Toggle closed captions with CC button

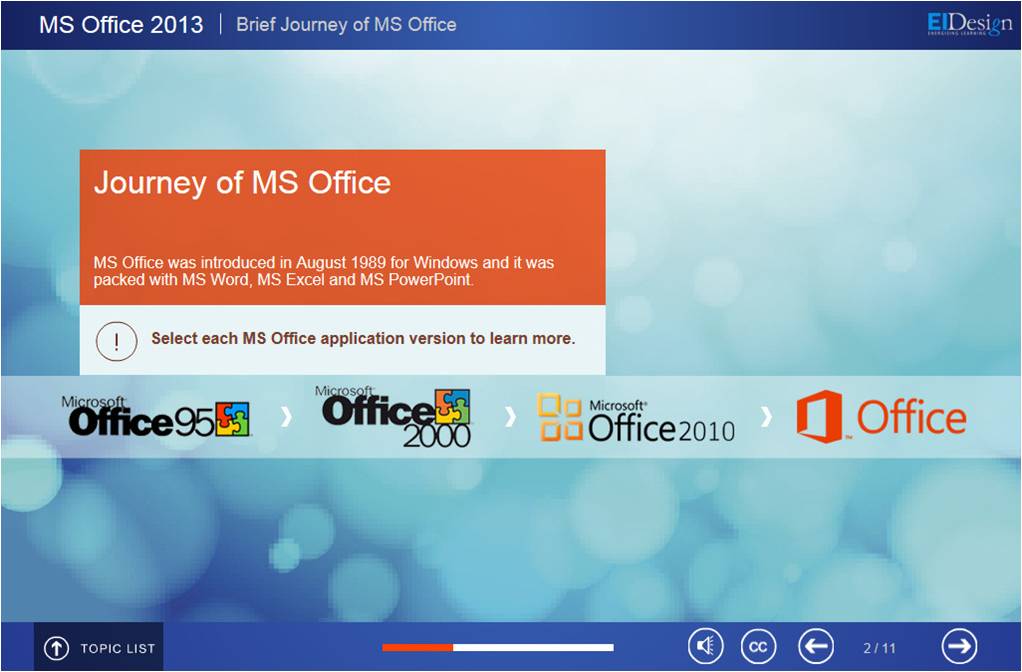click(759, 646)
